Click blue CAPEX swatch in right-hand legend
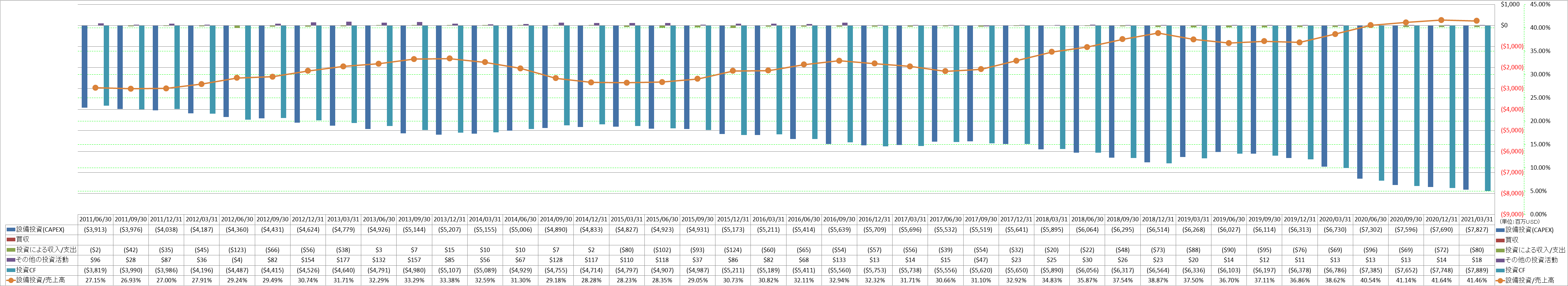This screenshot has height=286, width=1568. click(1500, 230)
